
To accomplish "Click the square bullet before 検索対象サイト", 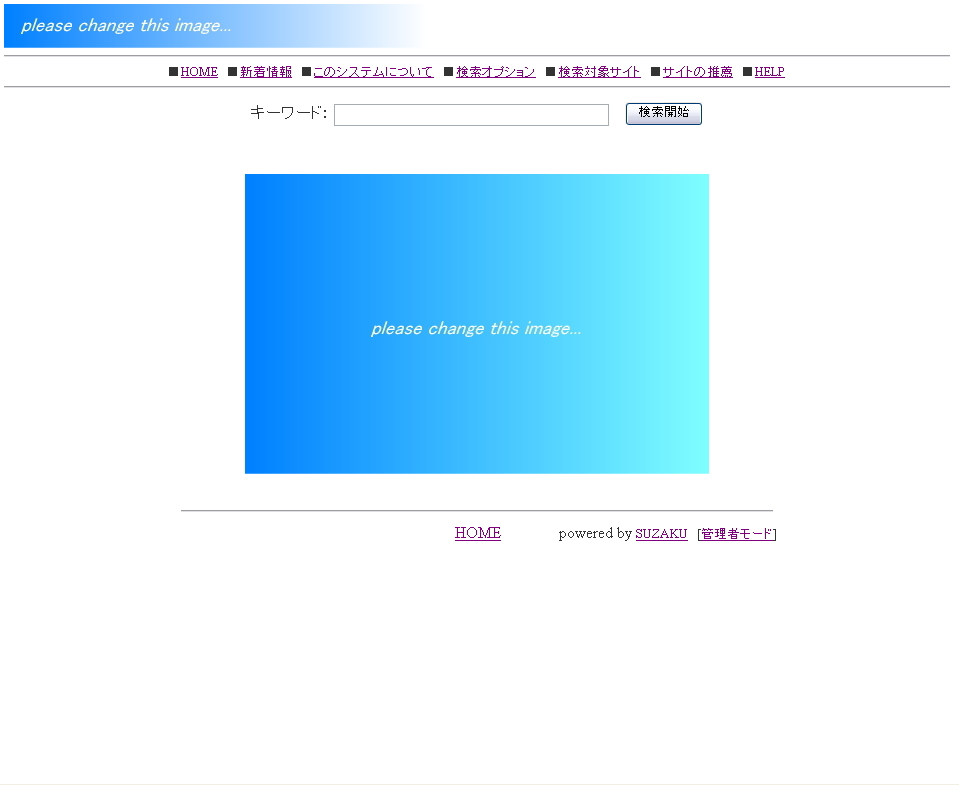I will click(551, 72).
